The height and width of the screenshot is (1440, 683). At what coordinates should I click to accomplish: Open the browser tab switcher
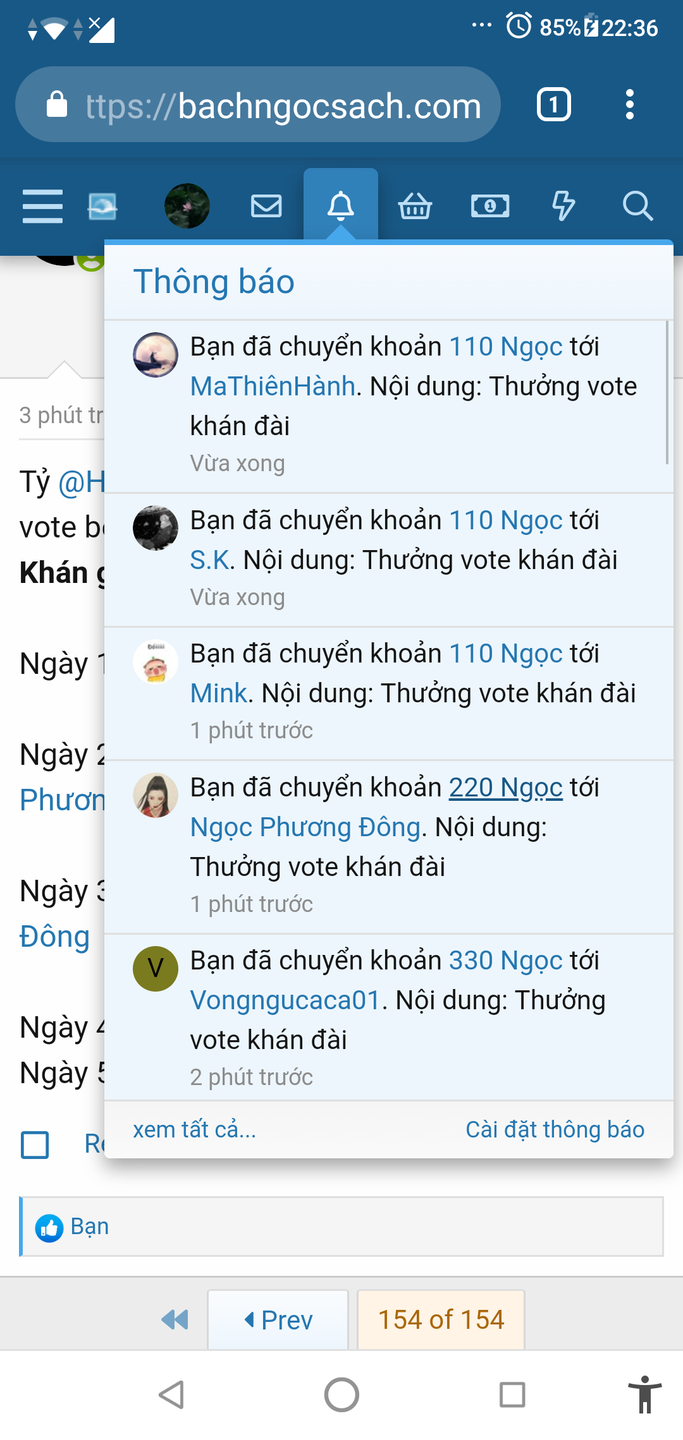pos(554,105)
